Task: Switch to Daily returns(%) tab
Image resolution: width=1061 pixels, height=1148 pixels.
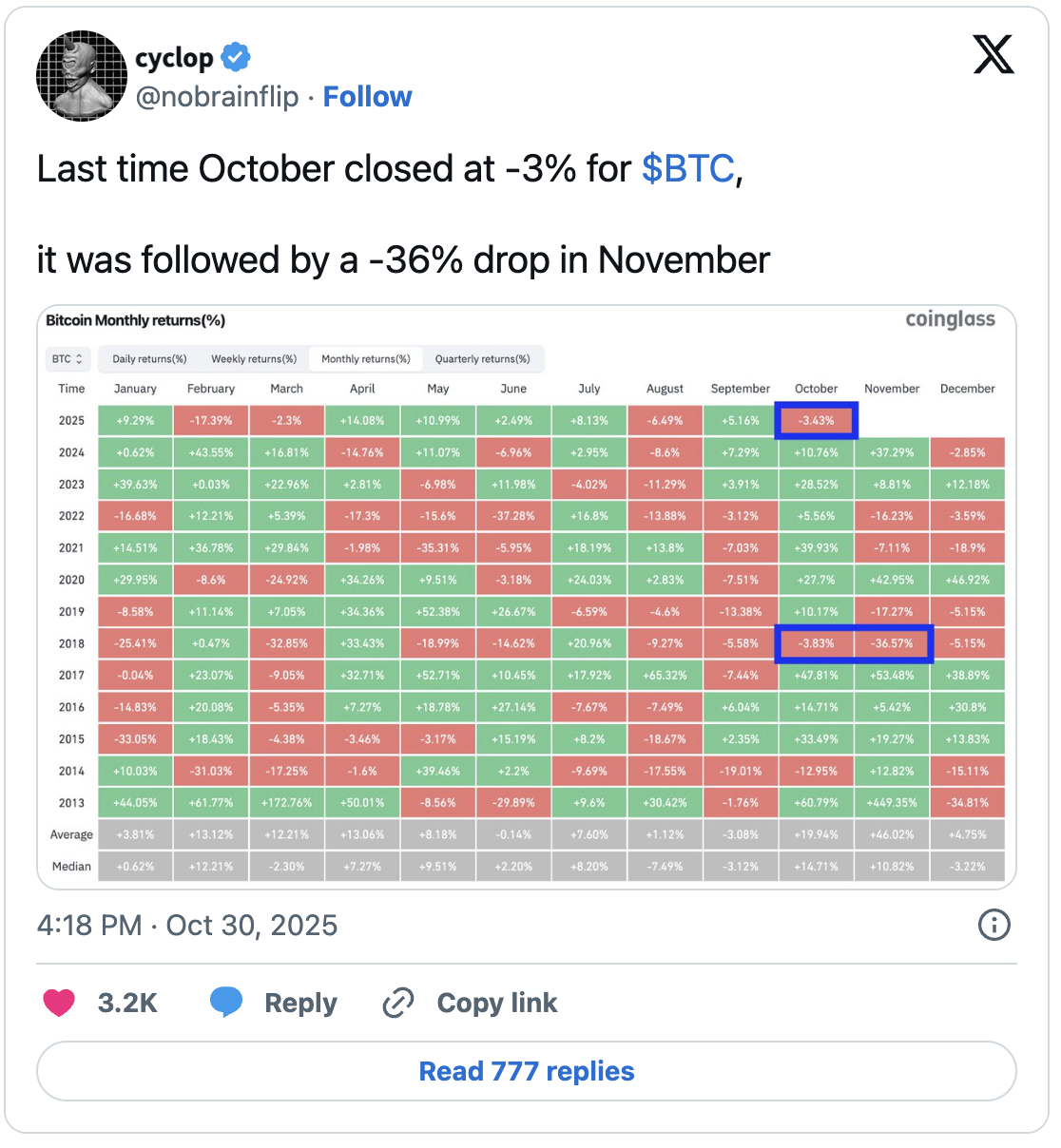Action: click(x=149, y=359)
